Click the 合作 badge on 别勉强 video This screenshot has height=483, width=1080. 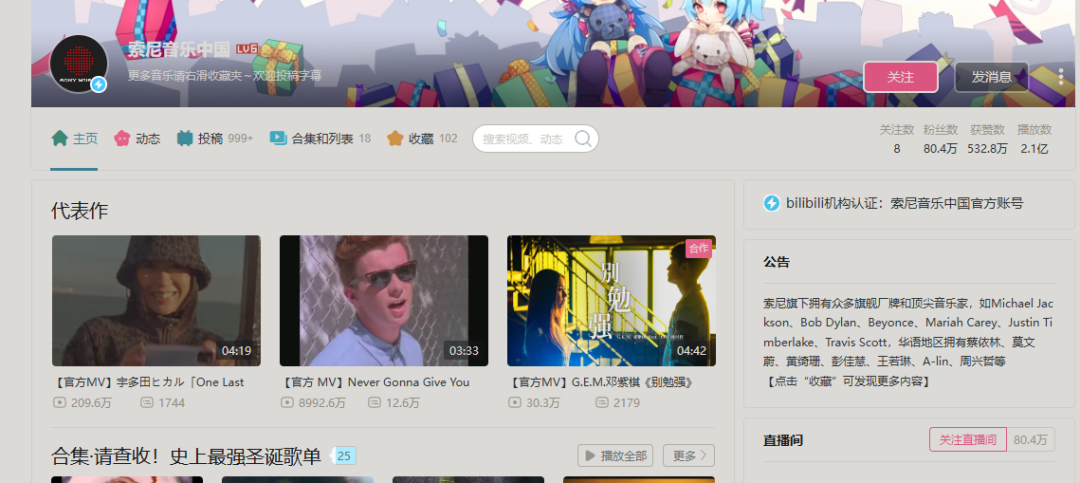(698, 249)
